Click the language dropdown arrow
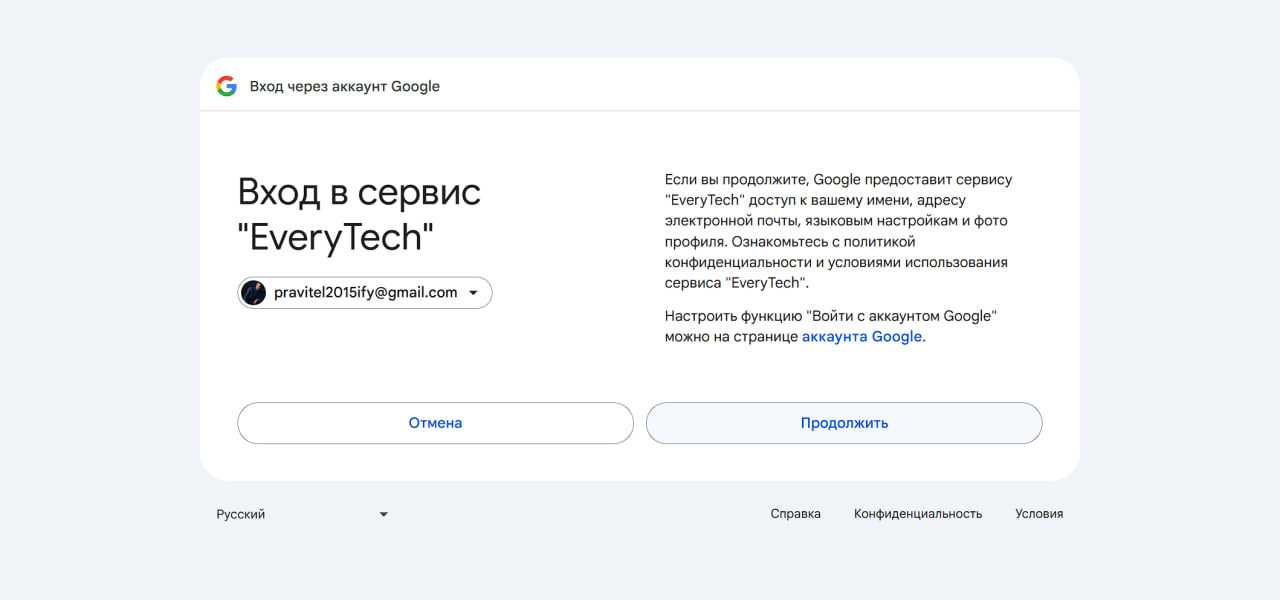1280x600 pixels. 383,514
